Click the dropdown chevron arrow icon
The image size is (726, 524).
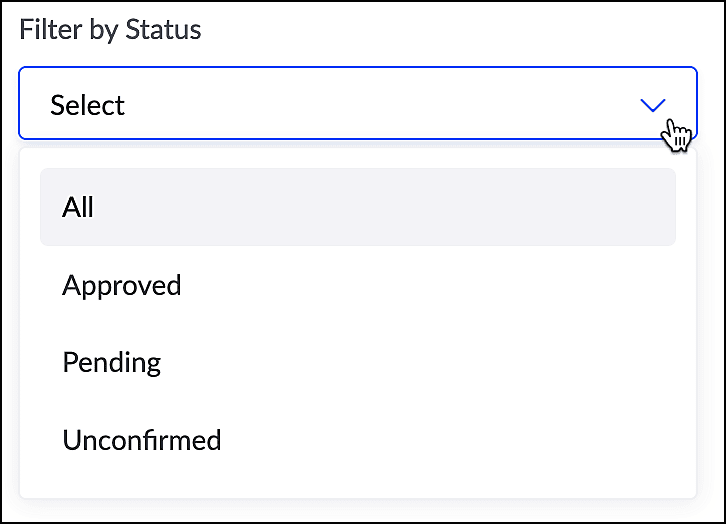[x=652, y=105]
